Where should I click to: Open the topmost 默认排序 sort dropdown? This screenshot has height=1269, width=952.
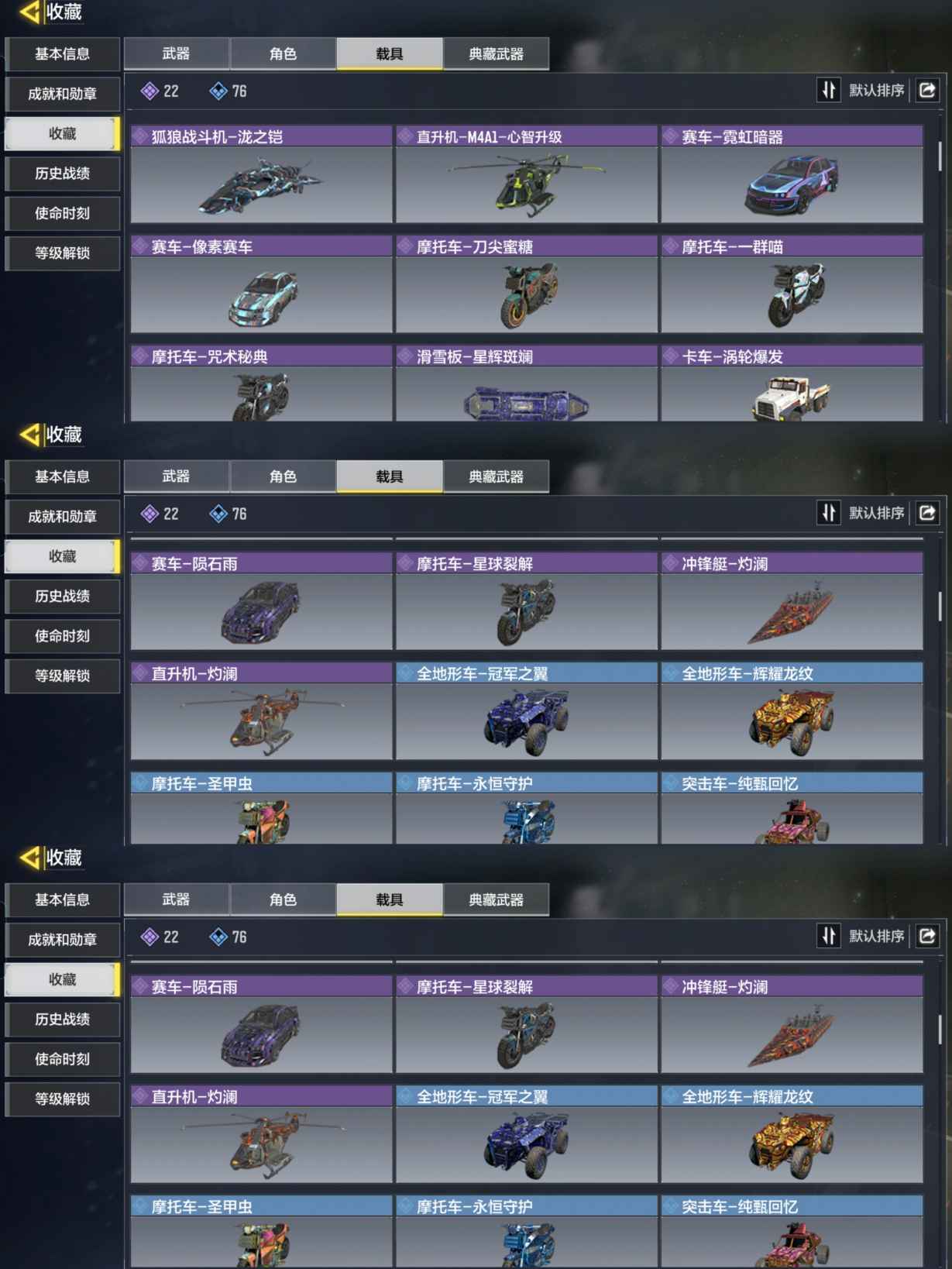(876, 91)
